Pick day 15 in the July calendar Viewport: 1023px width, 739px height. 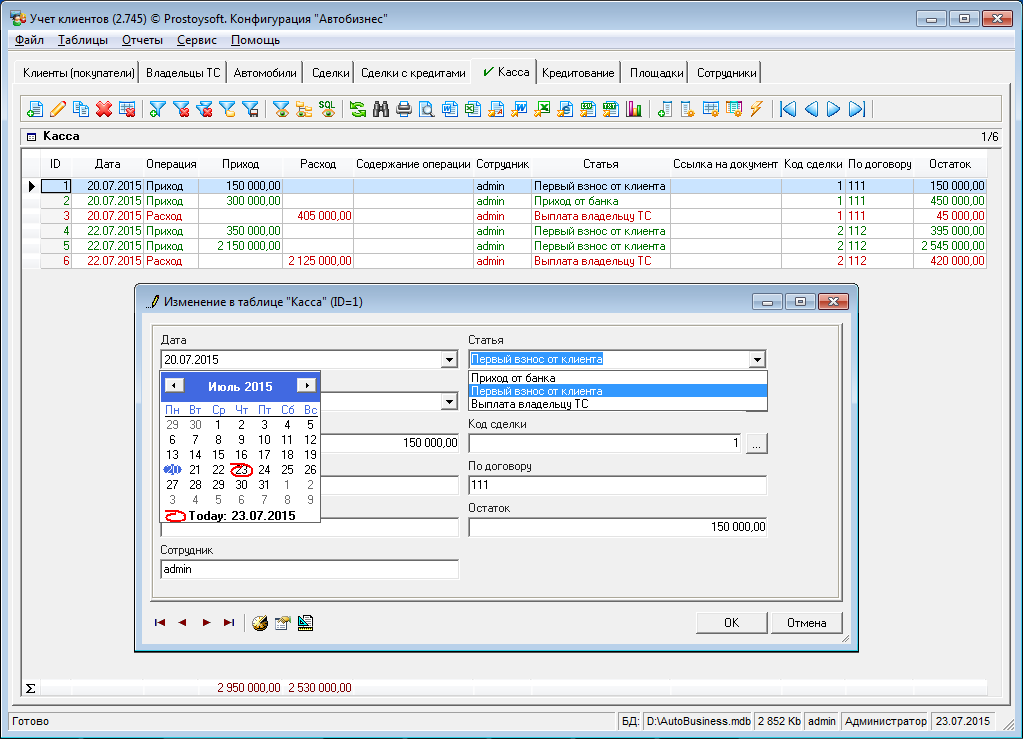tap(218, 455)
